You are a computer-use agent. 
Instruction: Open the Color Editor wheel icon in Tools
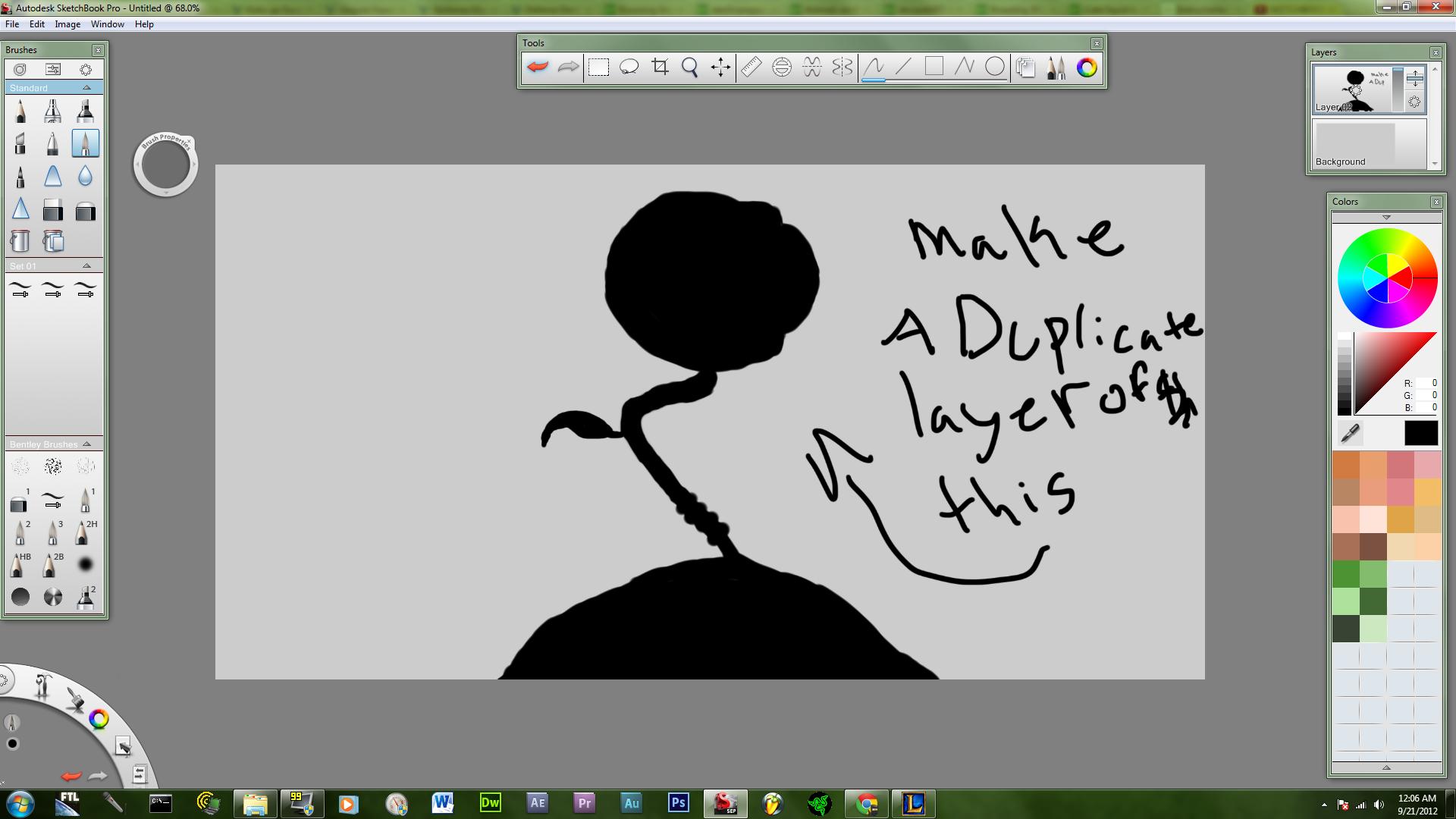point(1087,67)
